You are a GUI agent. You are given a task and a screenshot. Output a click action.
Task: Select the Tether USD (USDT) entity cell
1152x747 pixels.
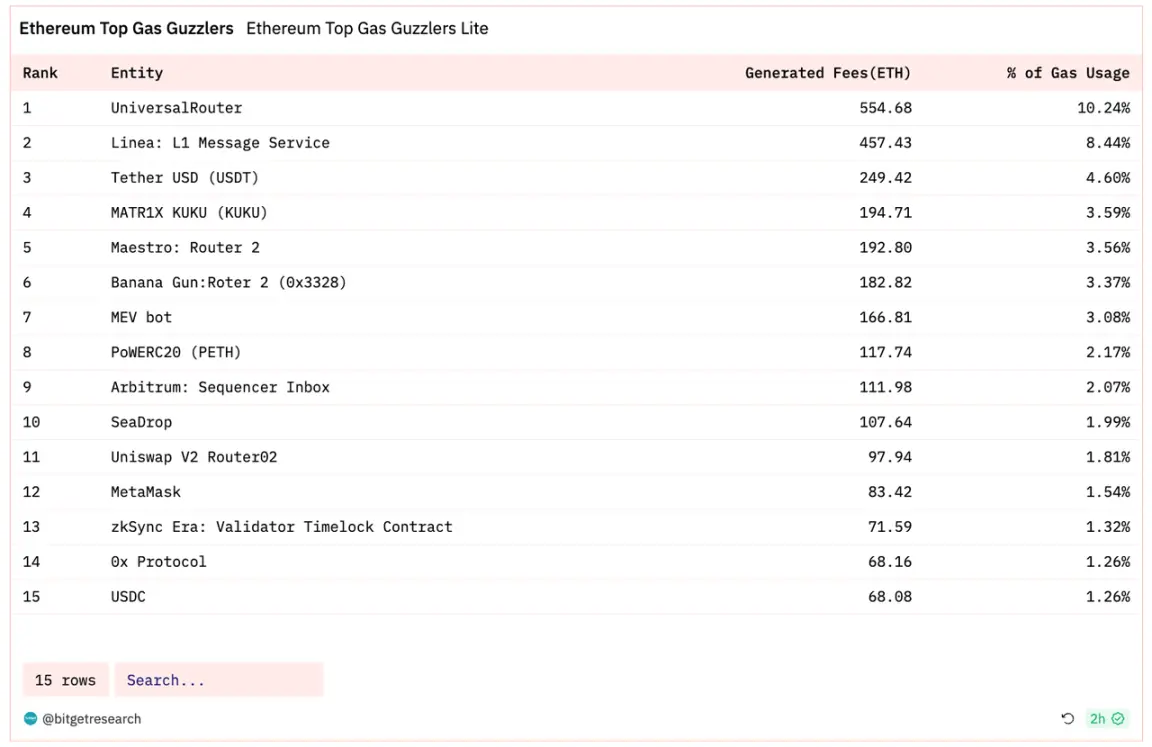(x=184, y=178)
